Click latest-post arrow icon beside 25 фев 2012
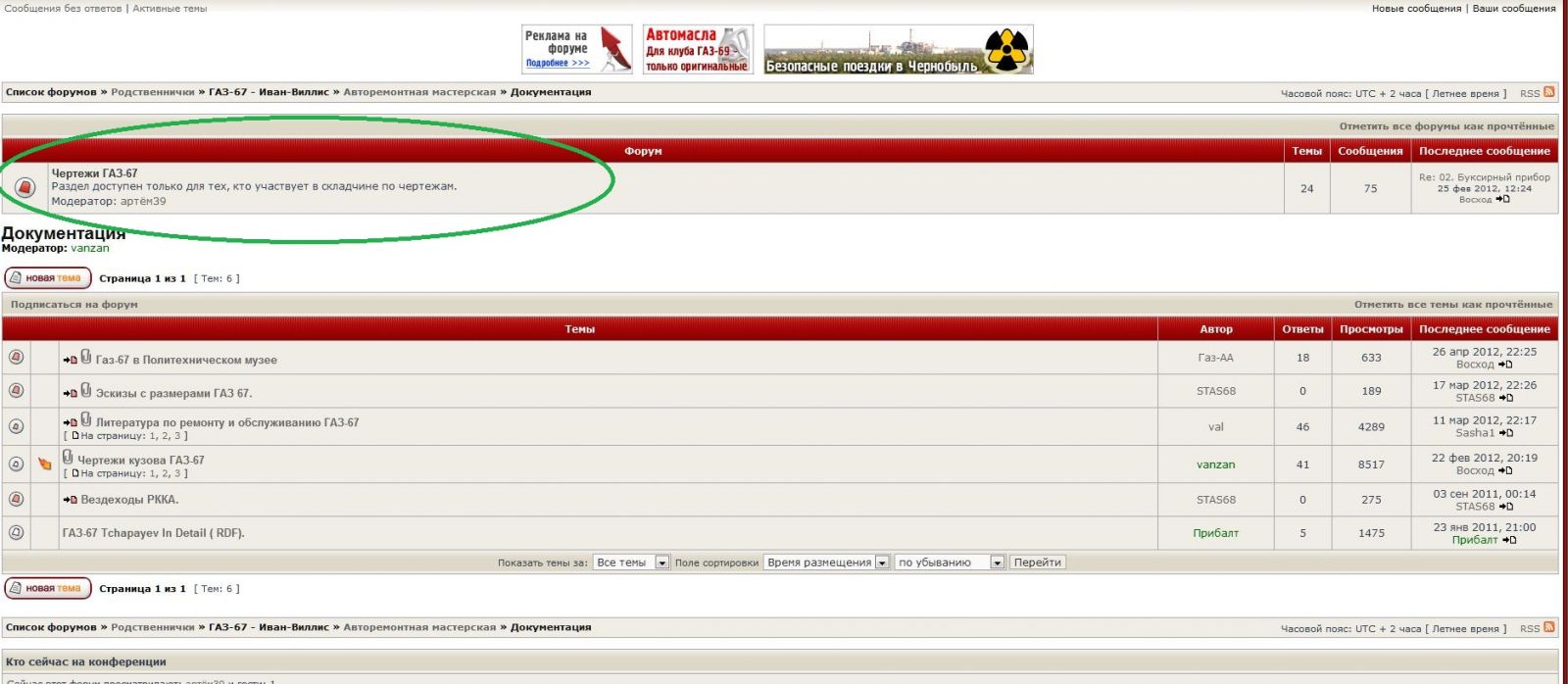 click(x=1503, y=199)
